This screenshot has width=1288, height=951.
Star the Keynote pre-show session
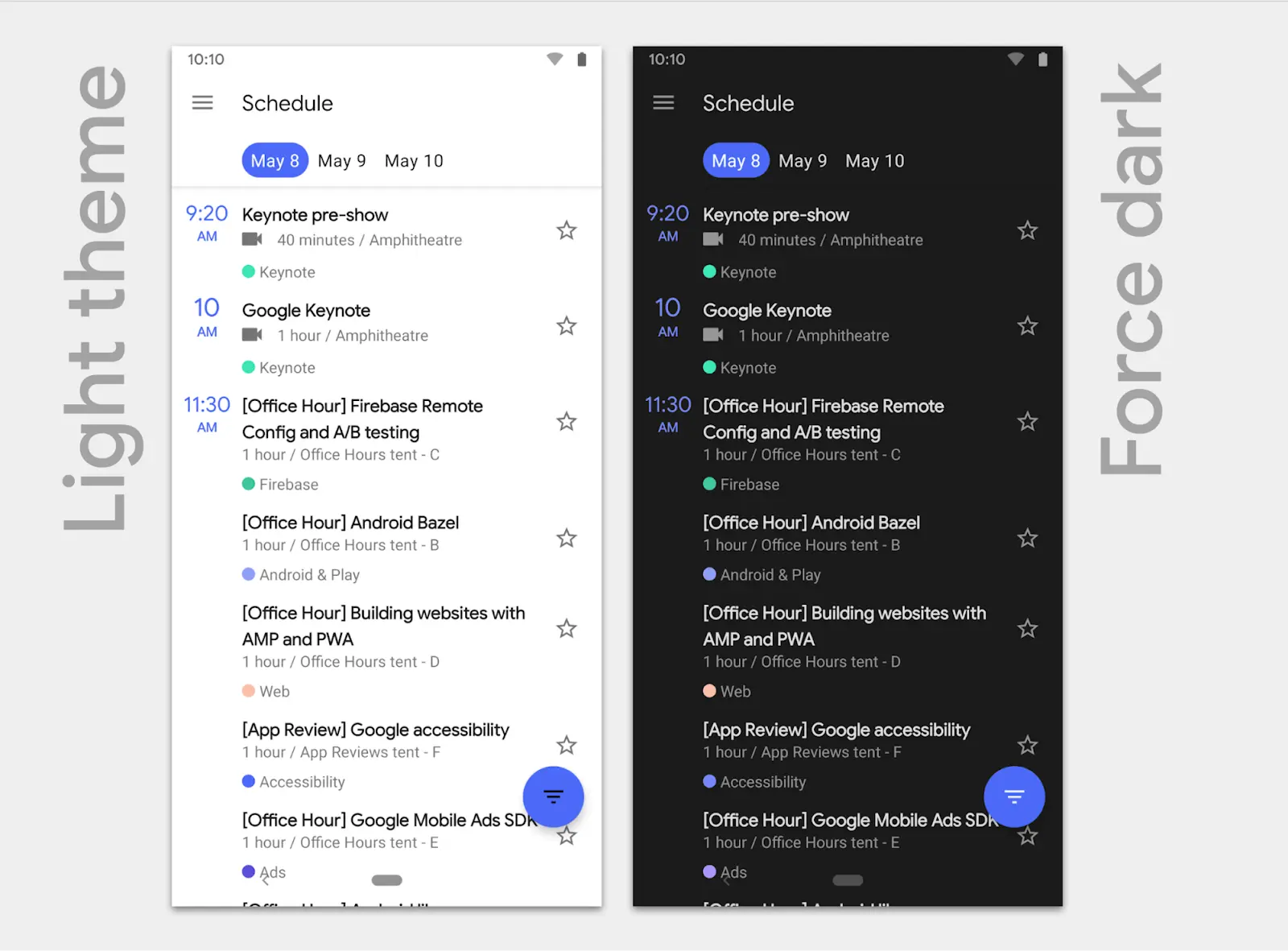pos(566,230)
